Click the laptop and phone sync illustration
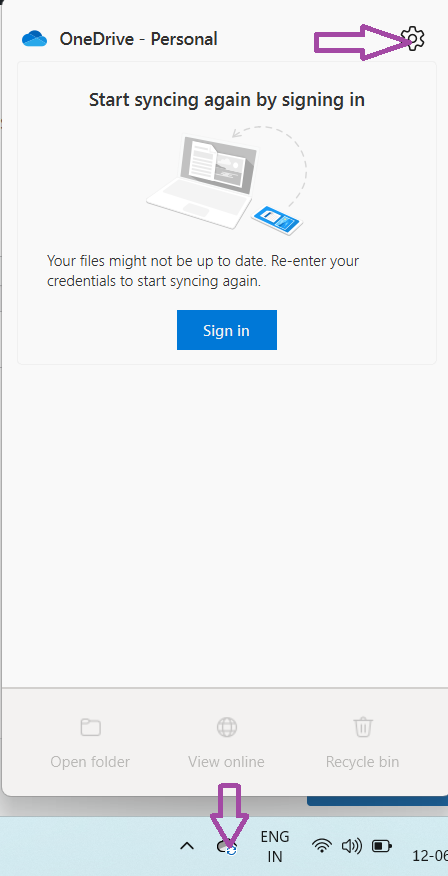This screenshot has width=448, height=876. click(227, 180)
